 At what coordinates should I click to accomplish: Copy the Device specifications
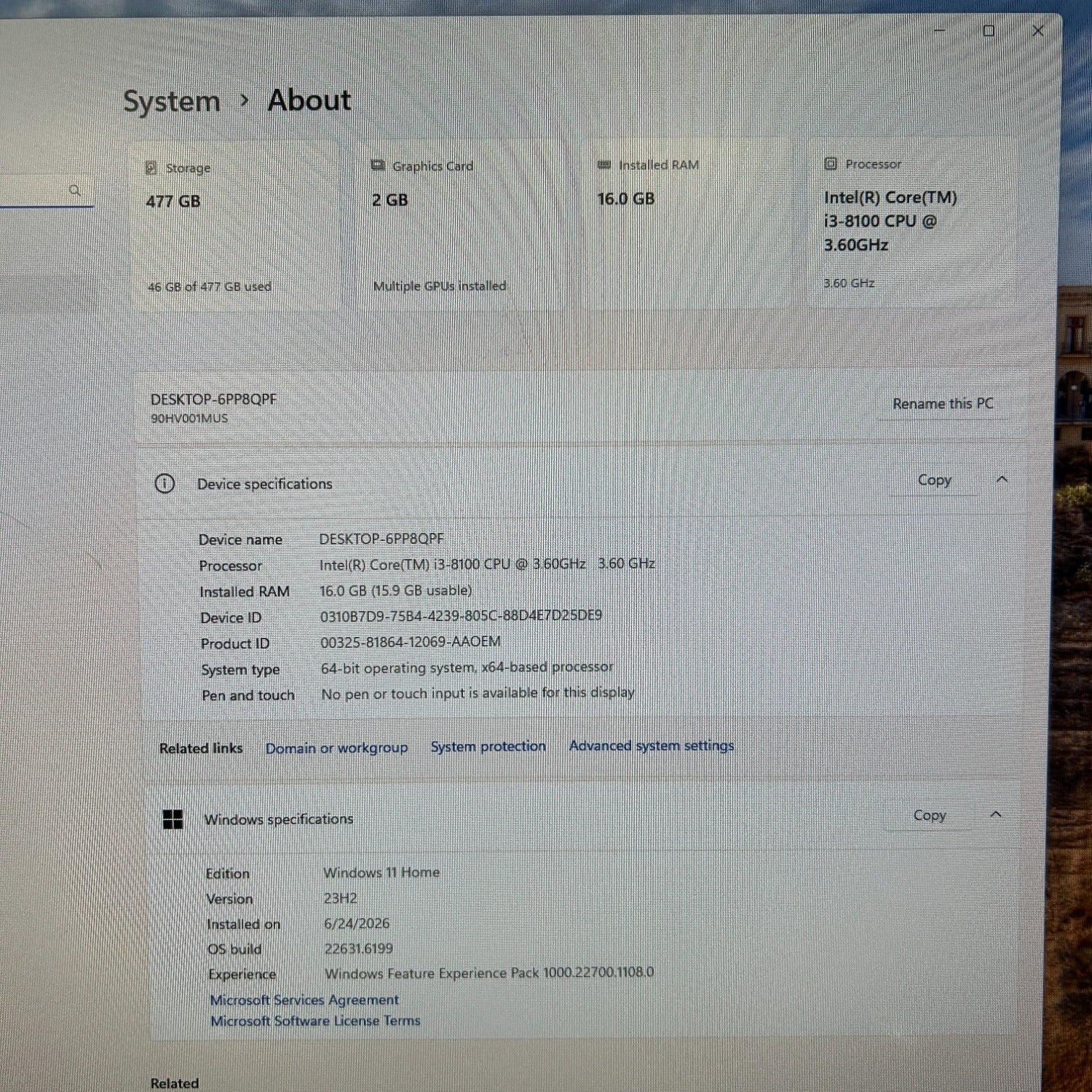(x=934, y=480)
